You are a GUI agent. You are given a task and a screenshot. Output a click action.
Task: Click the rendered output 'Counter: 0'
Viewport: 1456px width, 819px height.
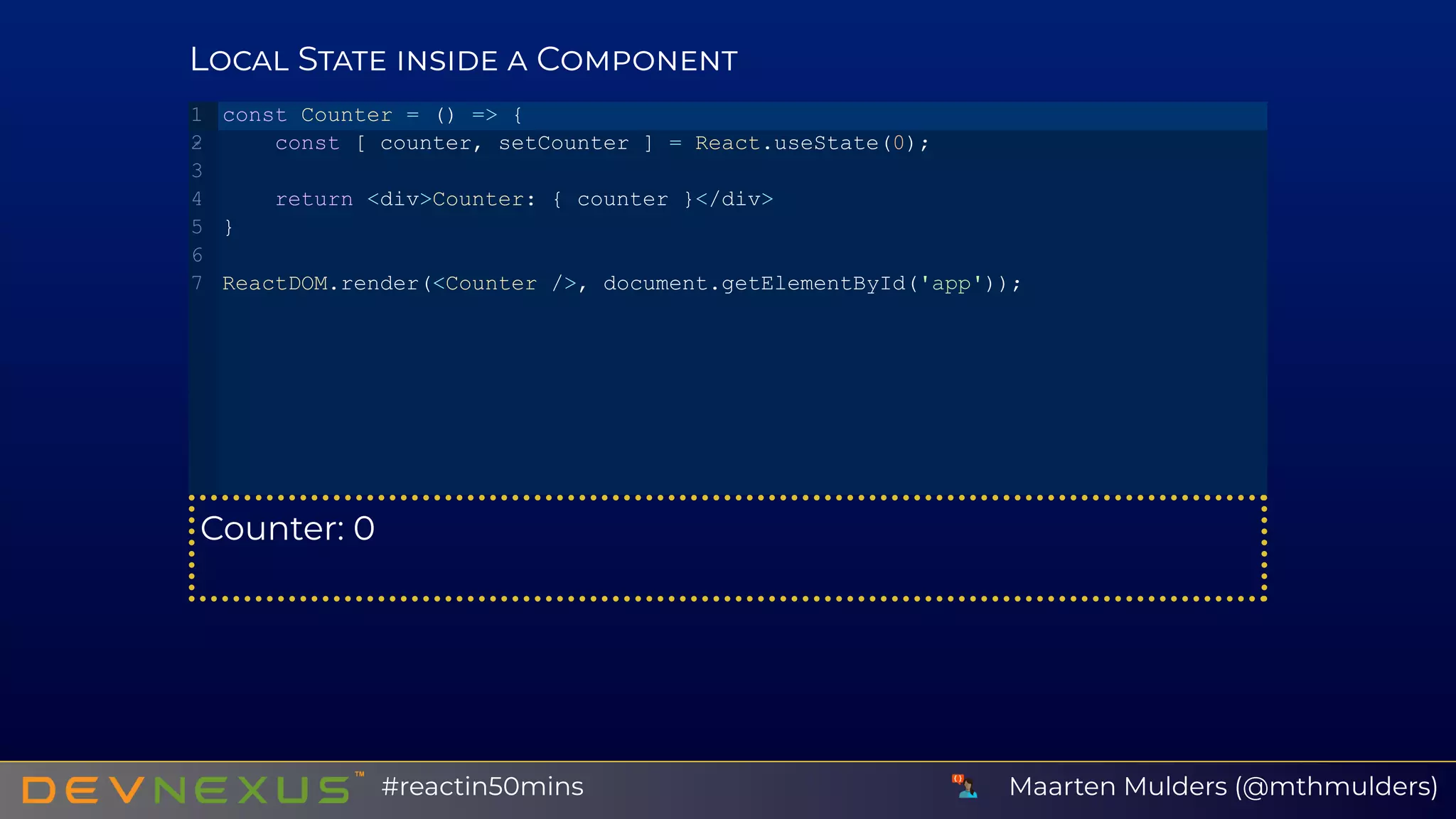click(287, 528)
